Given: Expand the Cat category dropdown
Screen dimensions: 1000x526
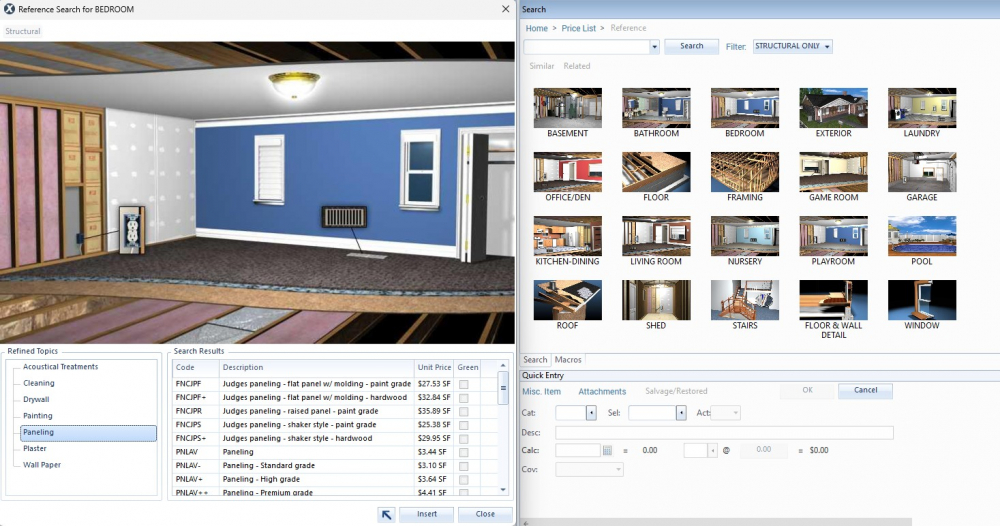Looking at the screenshot, I should click(x=590, y=413).
